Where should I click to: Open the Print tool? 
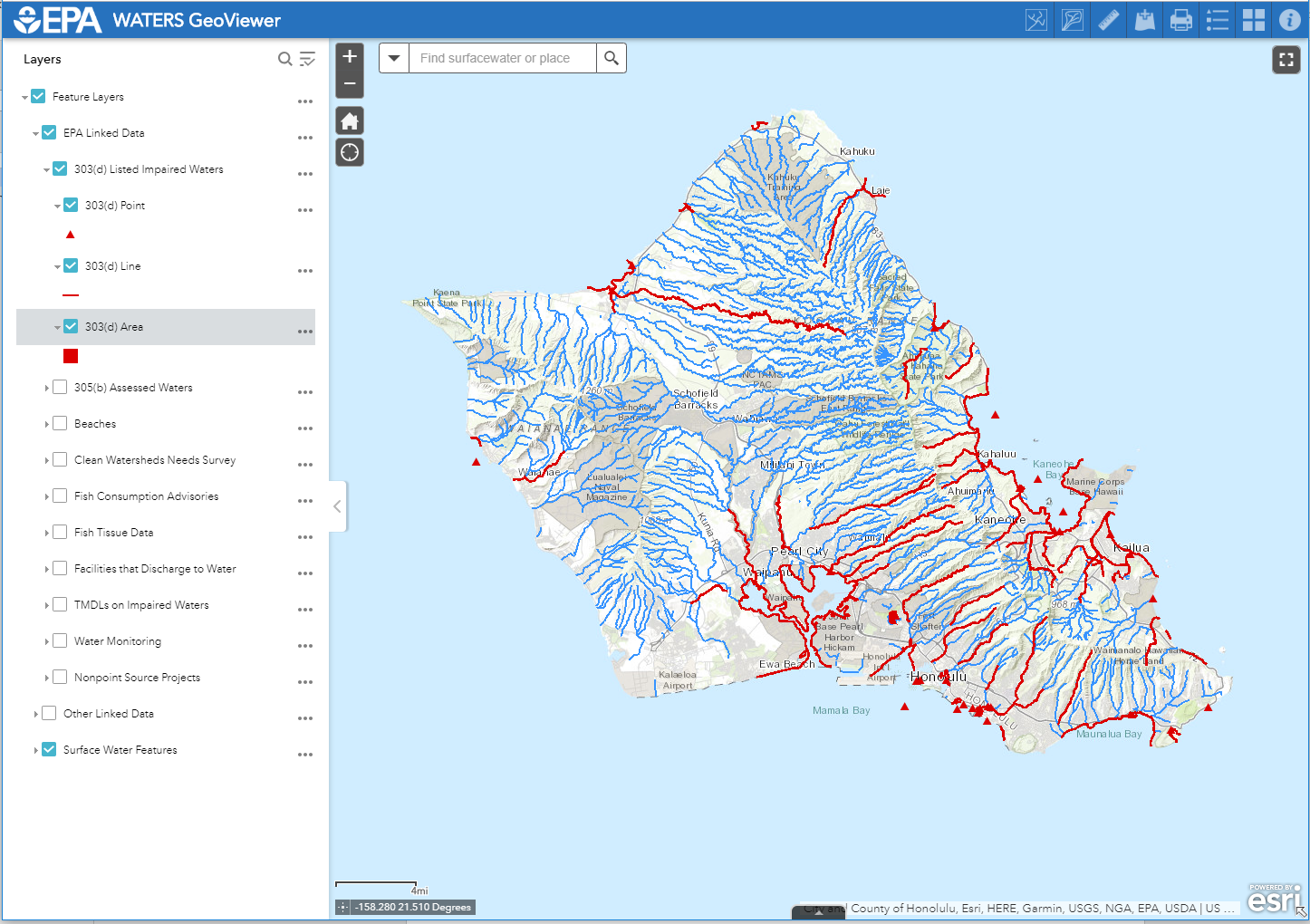(1180, 19)
